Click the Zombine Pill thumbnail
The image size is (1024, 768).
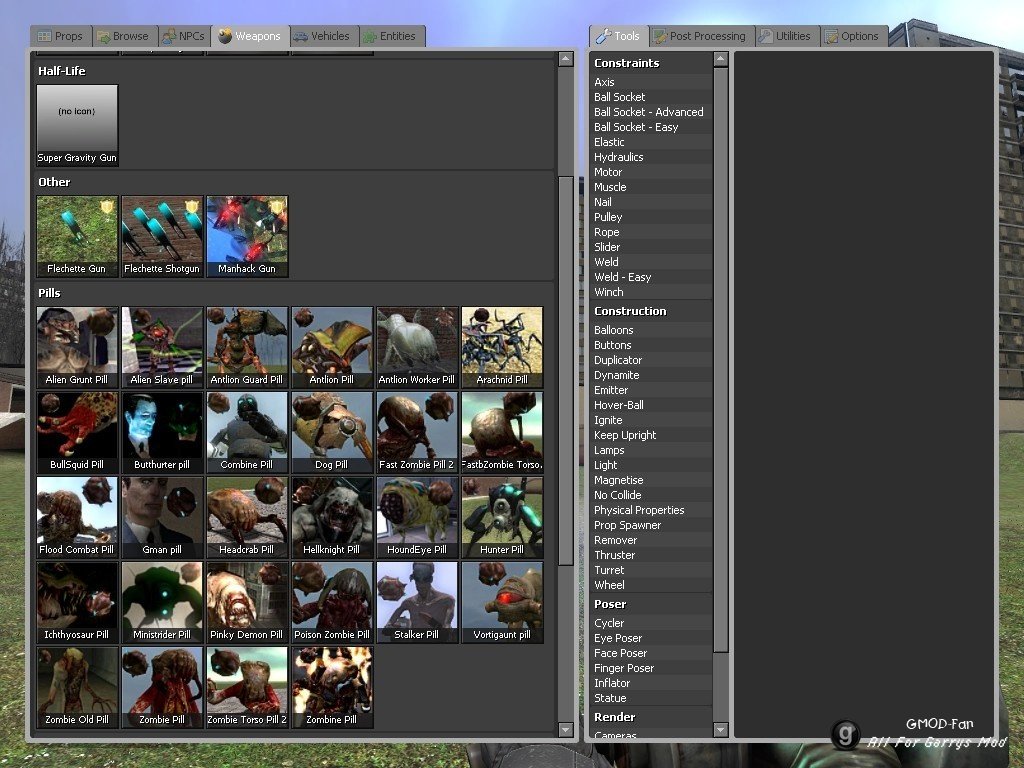332,686
